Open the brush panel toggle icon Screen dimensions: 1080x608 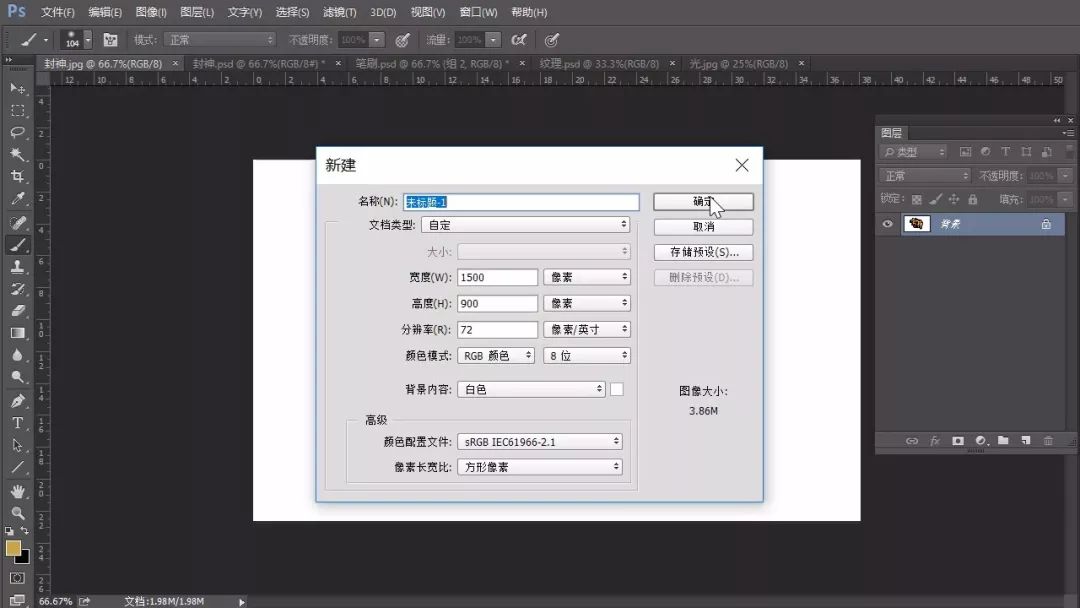(x=110, y=40)
